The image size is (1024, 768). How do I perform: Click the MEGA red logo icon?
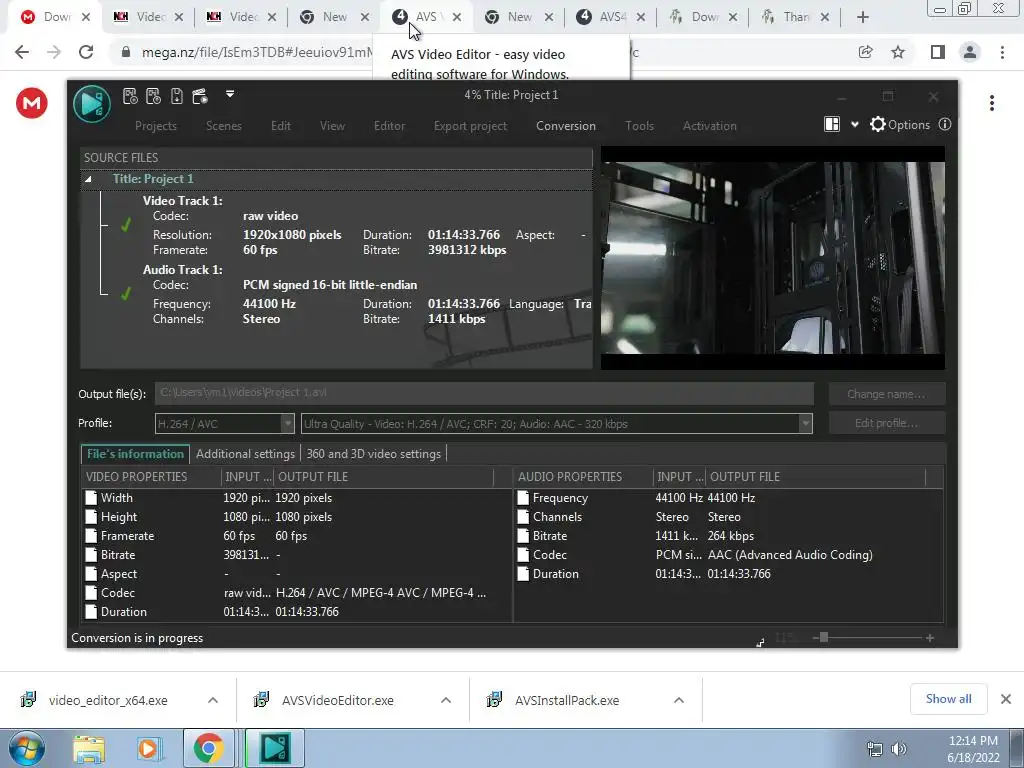(32, 103)
